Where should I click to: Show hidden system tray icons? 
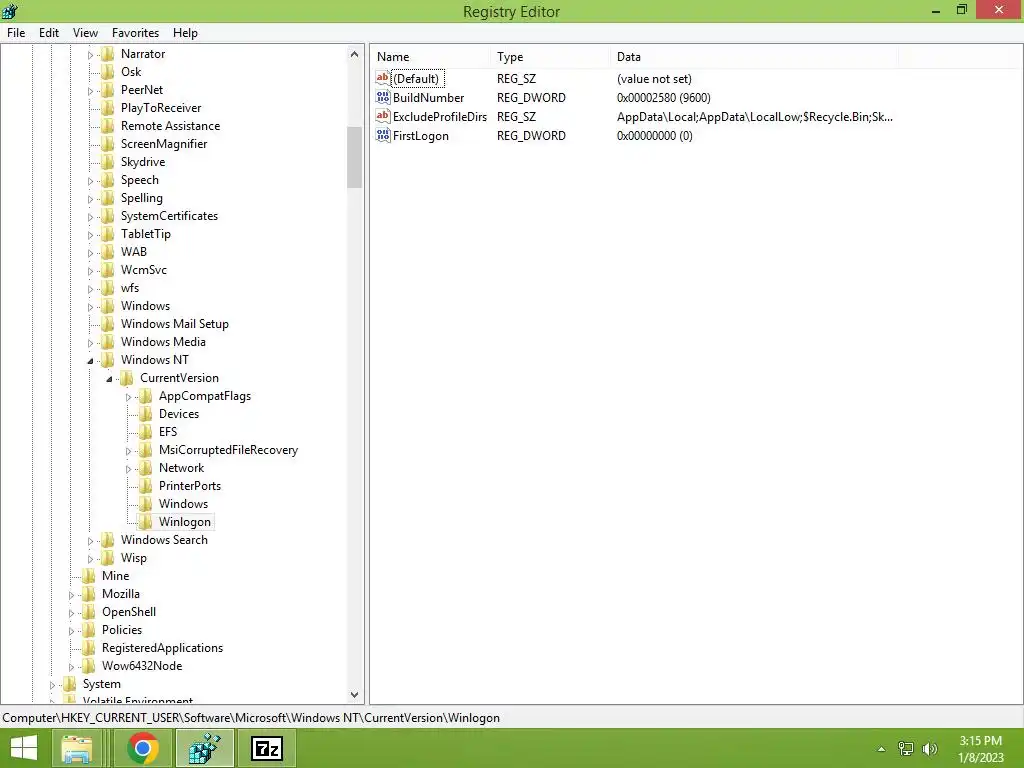click(882, 749)
